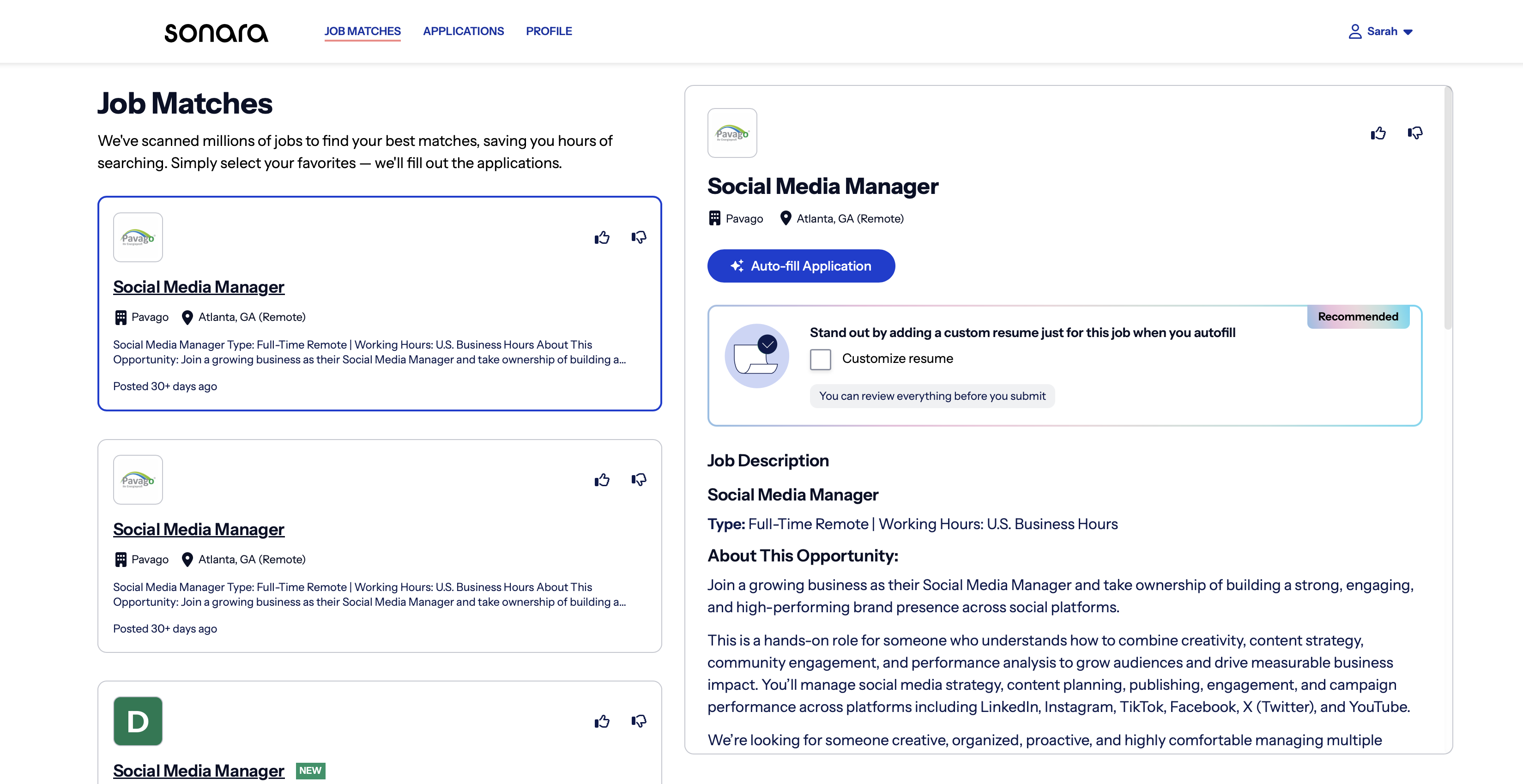Screen dimensions: 1523x784
Task: Click "Atlanta, GA (Remote)" on the selected card
Action: [x=252, y=318]
